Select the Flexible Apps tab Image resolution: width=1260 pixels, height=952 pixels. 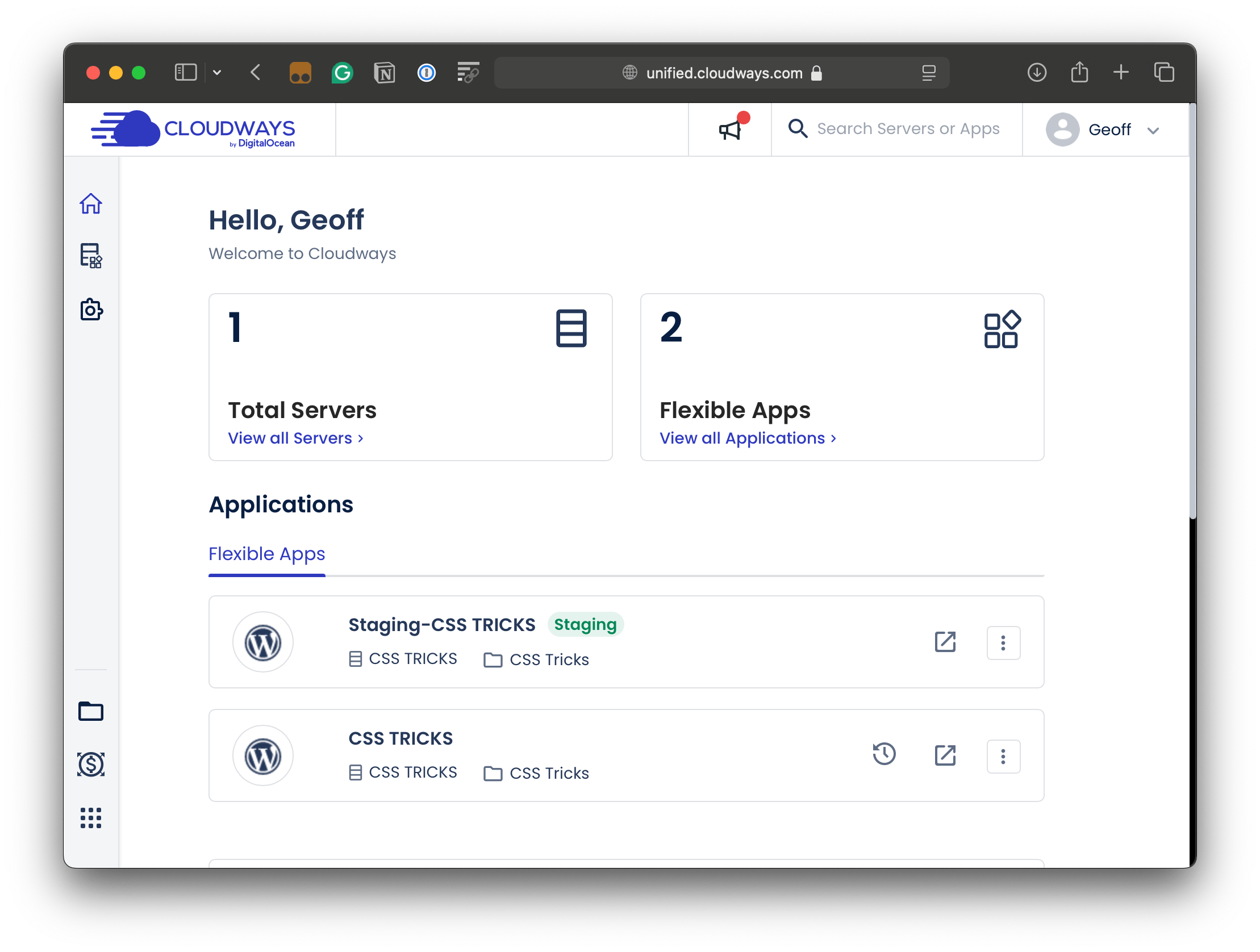(266, 553)
